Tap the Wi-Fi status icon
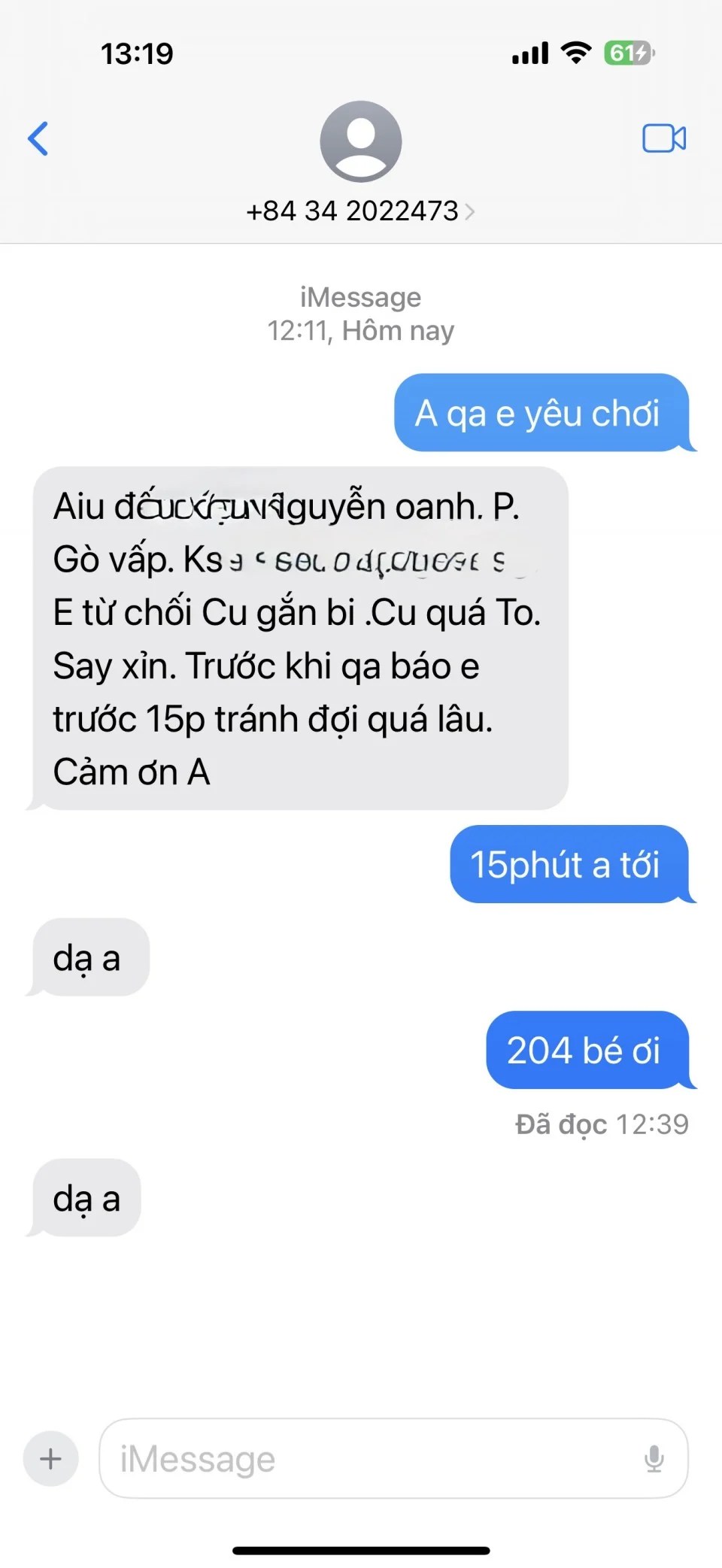 pos(577,53)
